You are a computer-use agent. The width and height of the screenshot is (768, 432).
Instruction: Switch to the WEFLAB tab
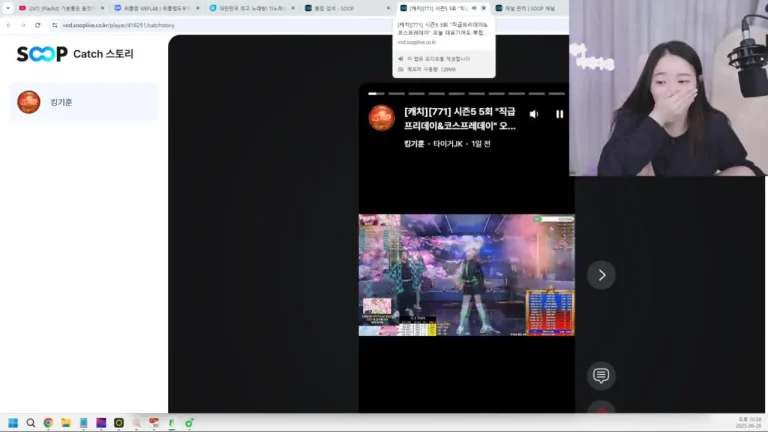coord(156,8)
